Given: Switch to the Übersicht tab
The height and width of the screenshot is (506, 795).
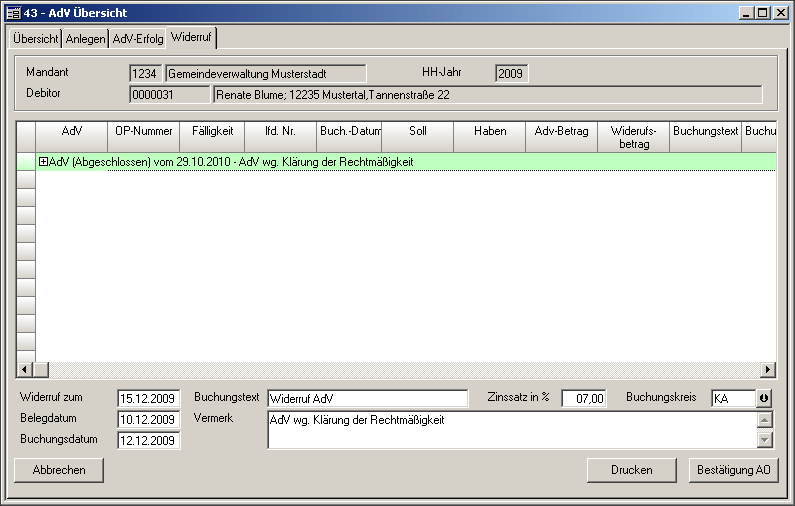Looking at the screenshot, I should 35,38.
